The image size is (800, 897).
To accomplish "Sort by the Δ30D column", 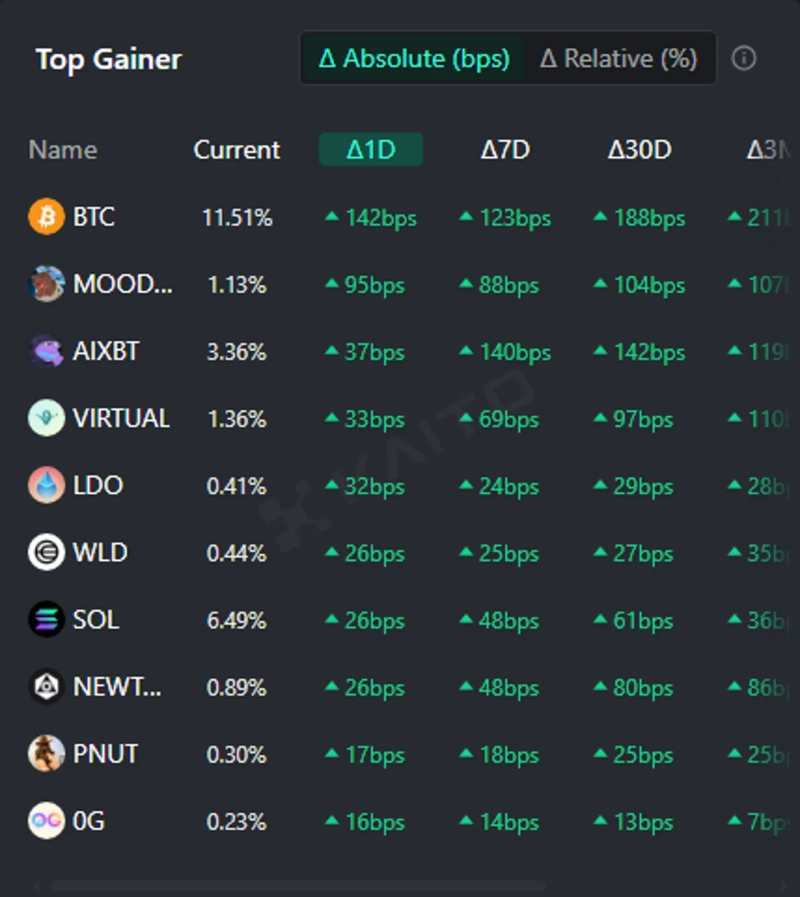I will (639, 150).
